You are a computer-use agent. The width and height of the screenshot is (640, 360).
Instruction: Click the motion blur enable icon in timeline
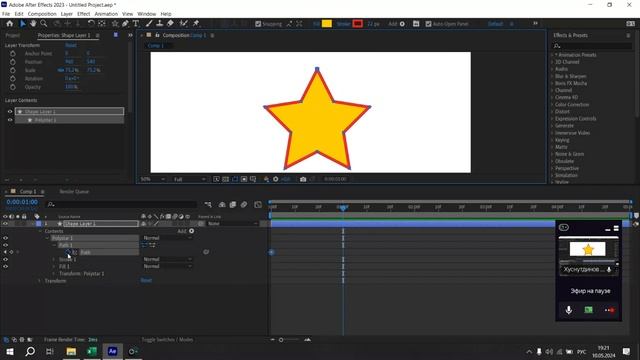point(244,204)
